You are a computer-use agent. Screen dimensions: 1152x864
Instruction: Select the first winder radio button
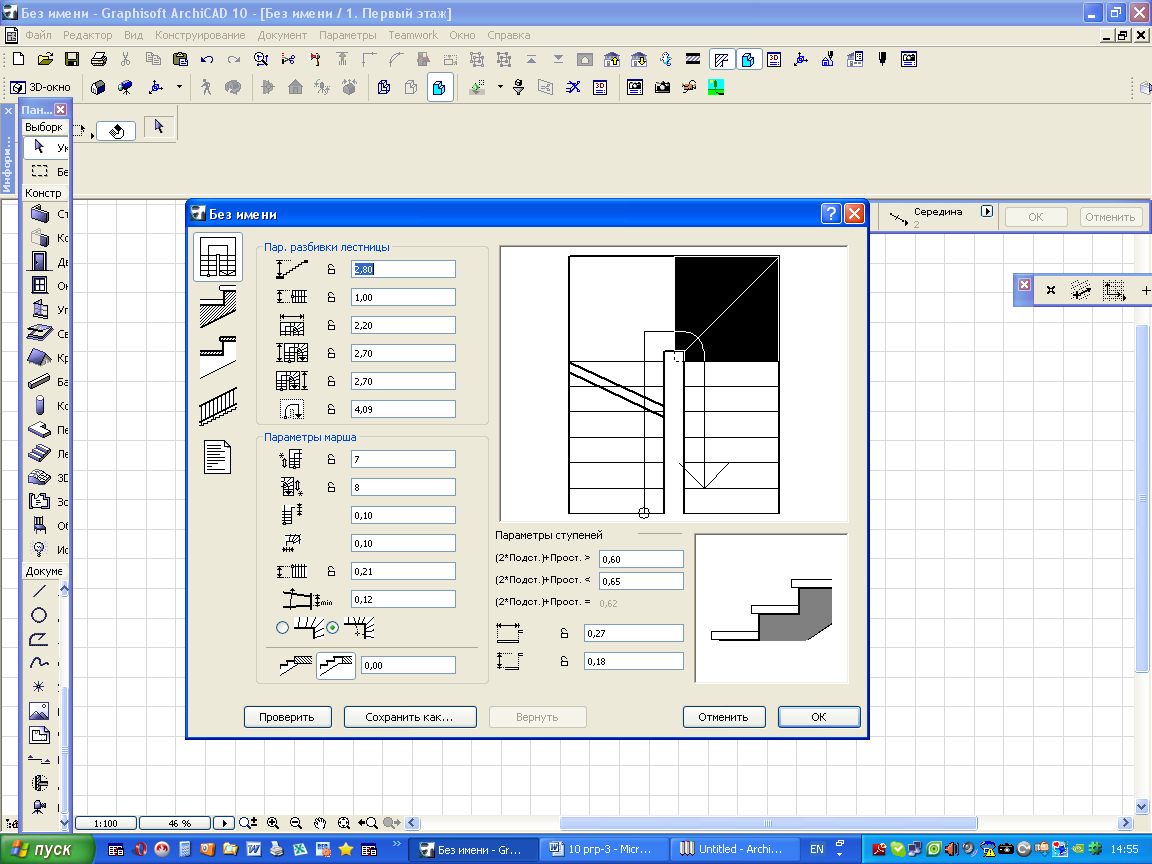(x=282, y=627)
